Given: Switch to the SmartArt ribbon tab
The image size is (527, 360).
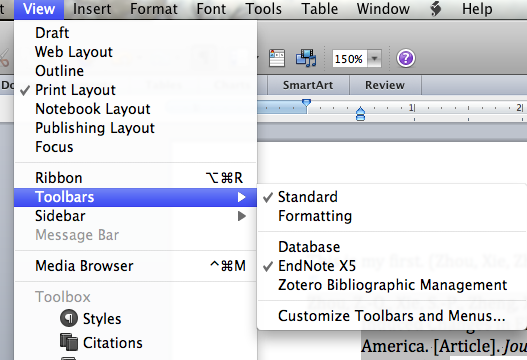Looking at the screenshot, I should tap(308, 85).
